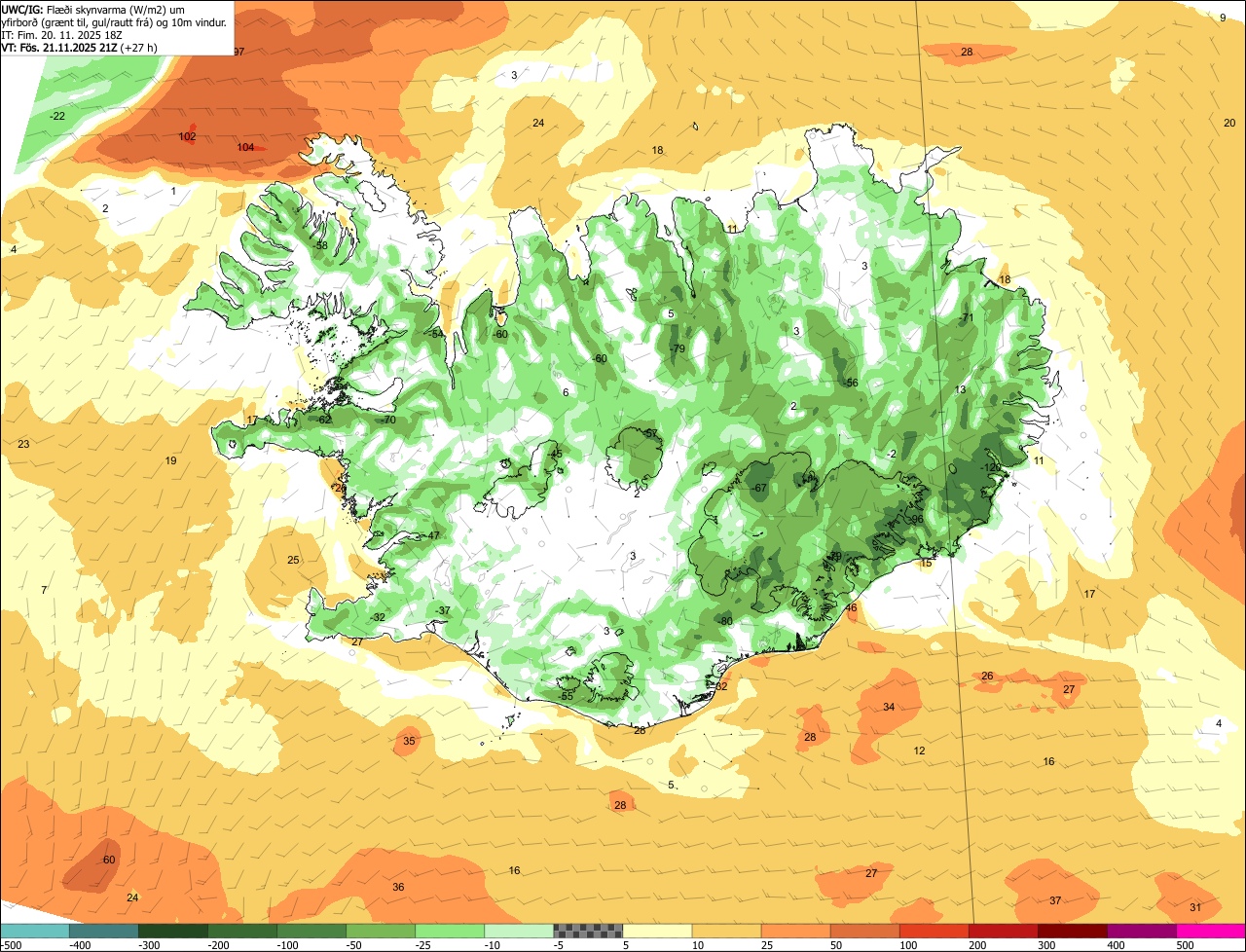The height and width of the screenshot is (952, 1246).
Task: Click the '-57' value on the central glacier
Action: (x=650, y=434)
